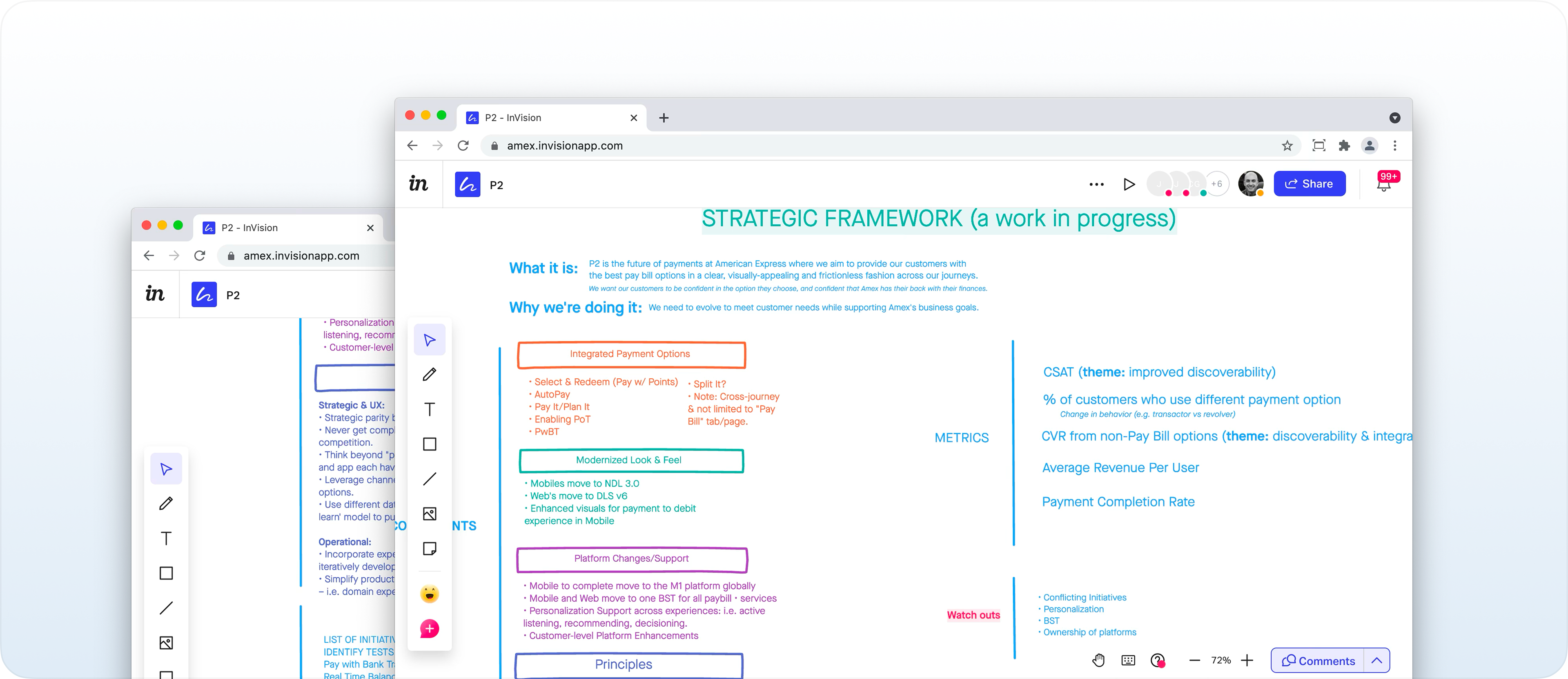Select the Text tool in back window toolbar

165,538
